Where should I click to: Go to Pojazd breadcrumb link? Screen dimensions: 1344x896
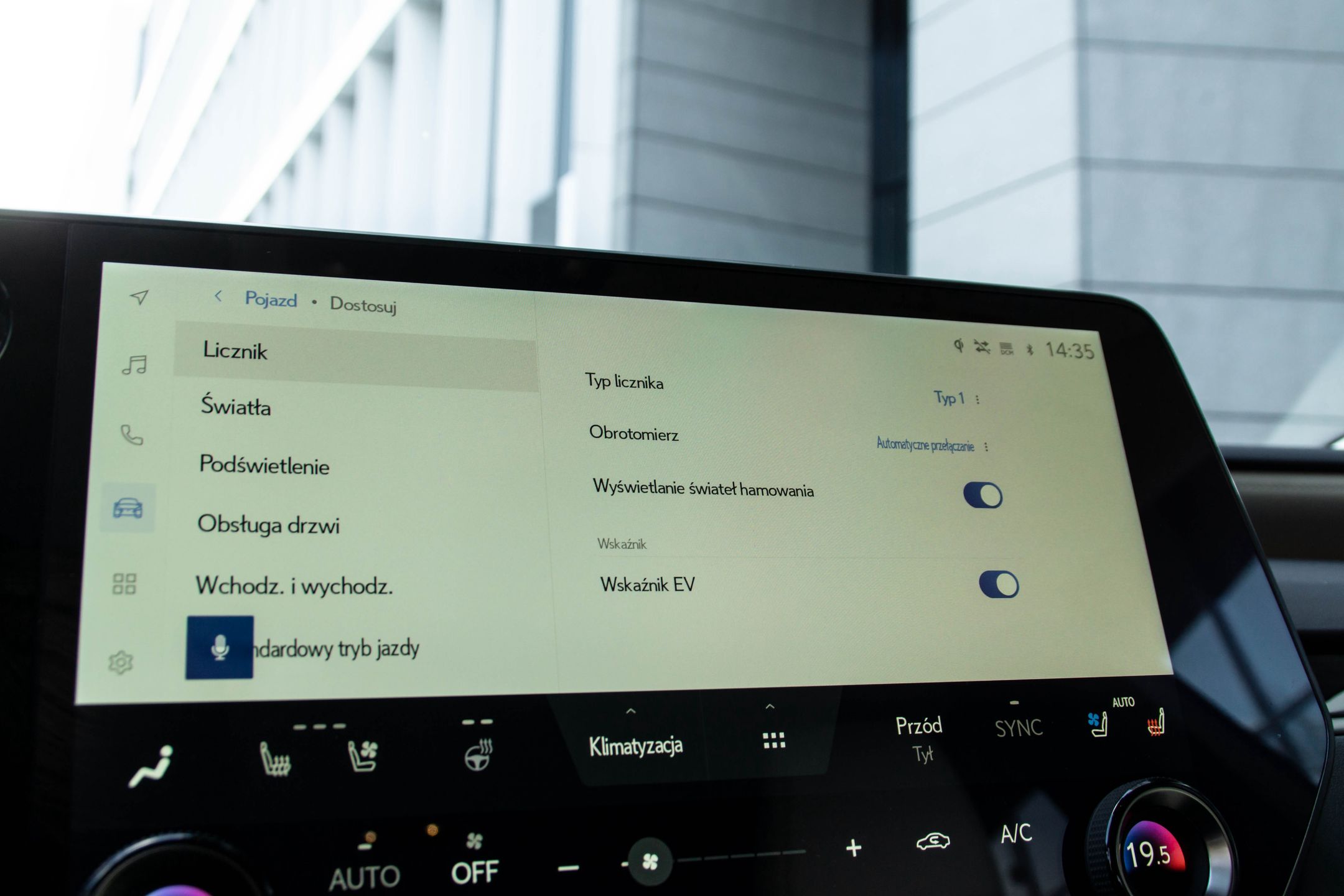[271, 299]
